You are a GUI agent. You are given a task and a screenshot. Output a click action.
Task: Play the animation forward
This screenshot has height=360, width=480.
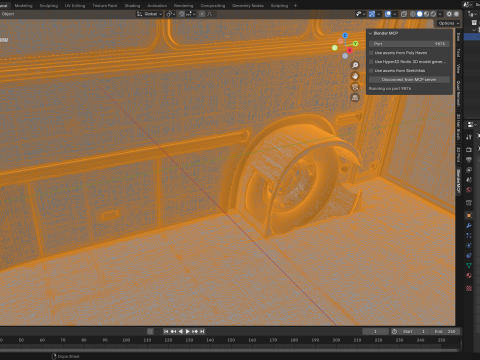click(188, 331)
